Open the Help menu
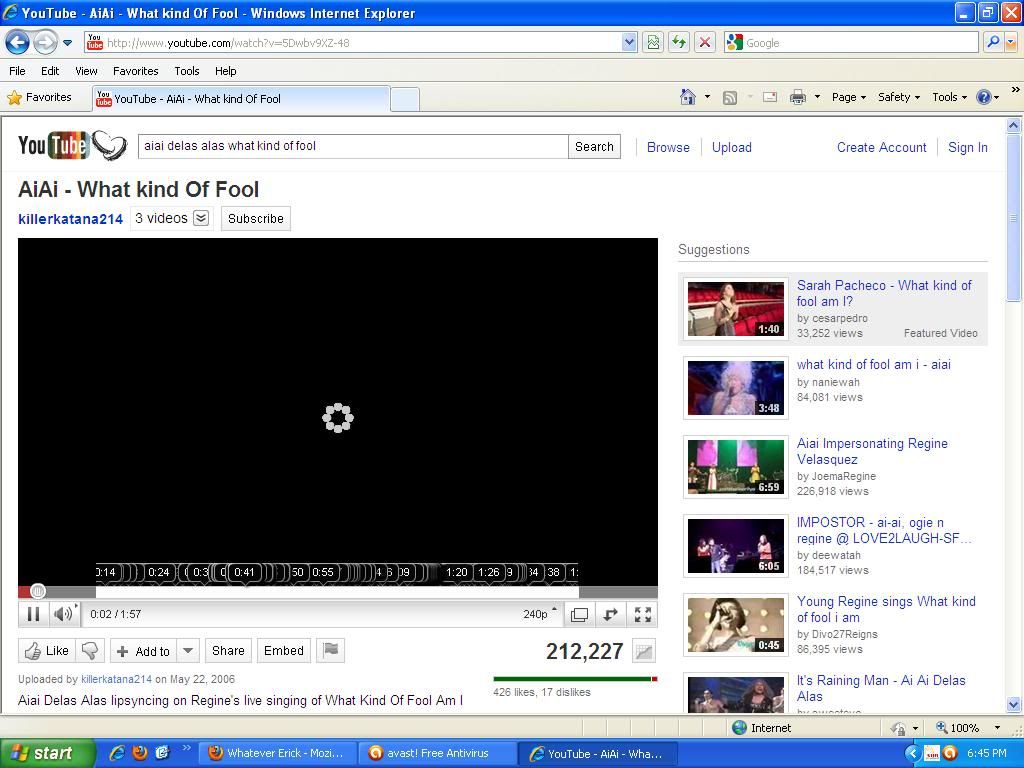The height and width of the screenshot is (768, 1024). [225, 71]
